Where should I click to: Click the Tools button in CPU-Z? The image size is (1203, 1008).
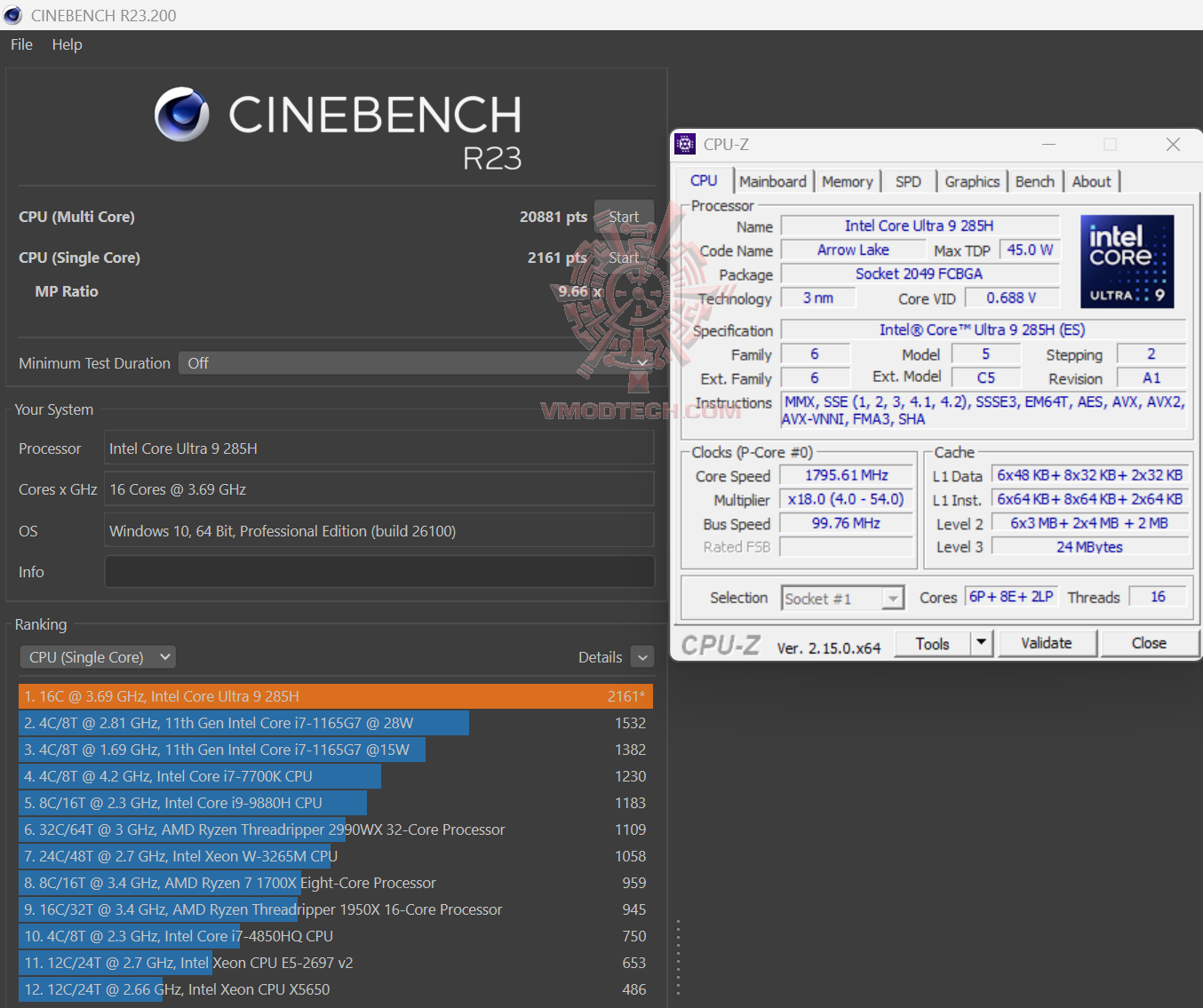tap(932, 644)
